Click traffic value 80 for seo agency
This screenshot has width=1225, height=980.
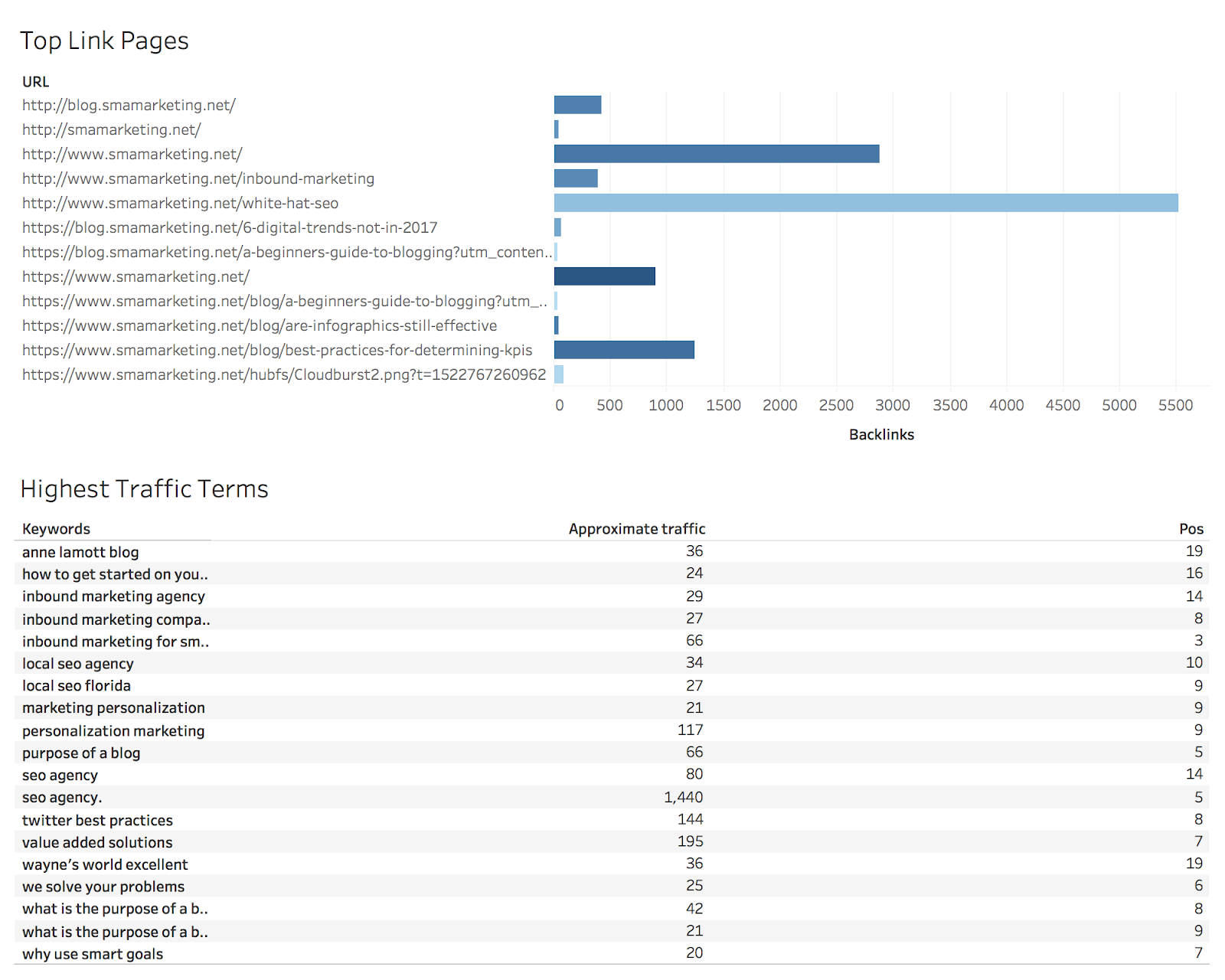pos(694,775)
